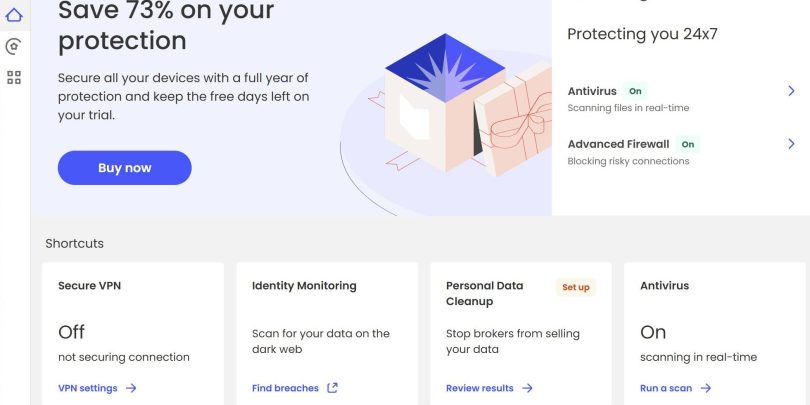The height and width of the screenshot is (405, 810).
Task: Open the Find breaches link
Action: coord(285,388)
